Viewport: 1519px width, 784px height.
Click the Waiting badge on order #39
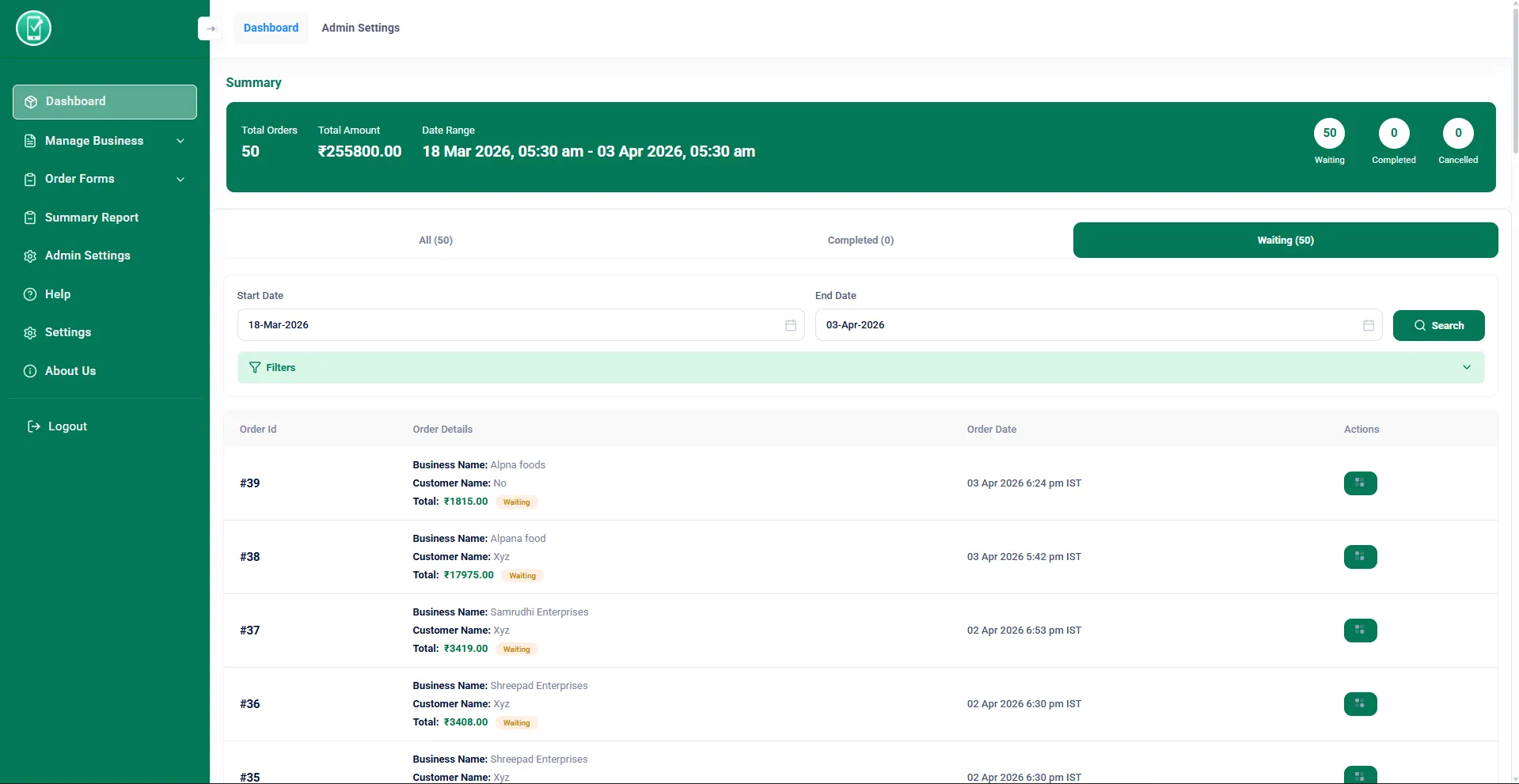(x=517, y=502)
